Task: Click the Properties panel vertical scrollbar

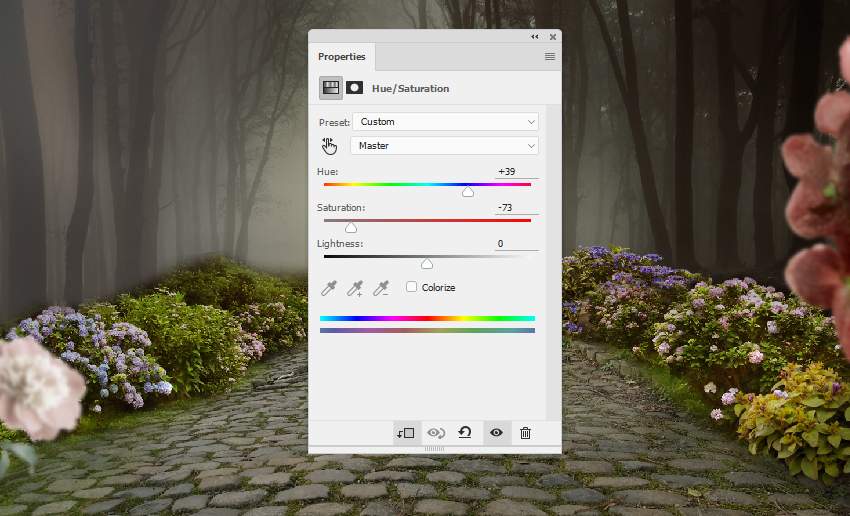Action: (553, 262)
